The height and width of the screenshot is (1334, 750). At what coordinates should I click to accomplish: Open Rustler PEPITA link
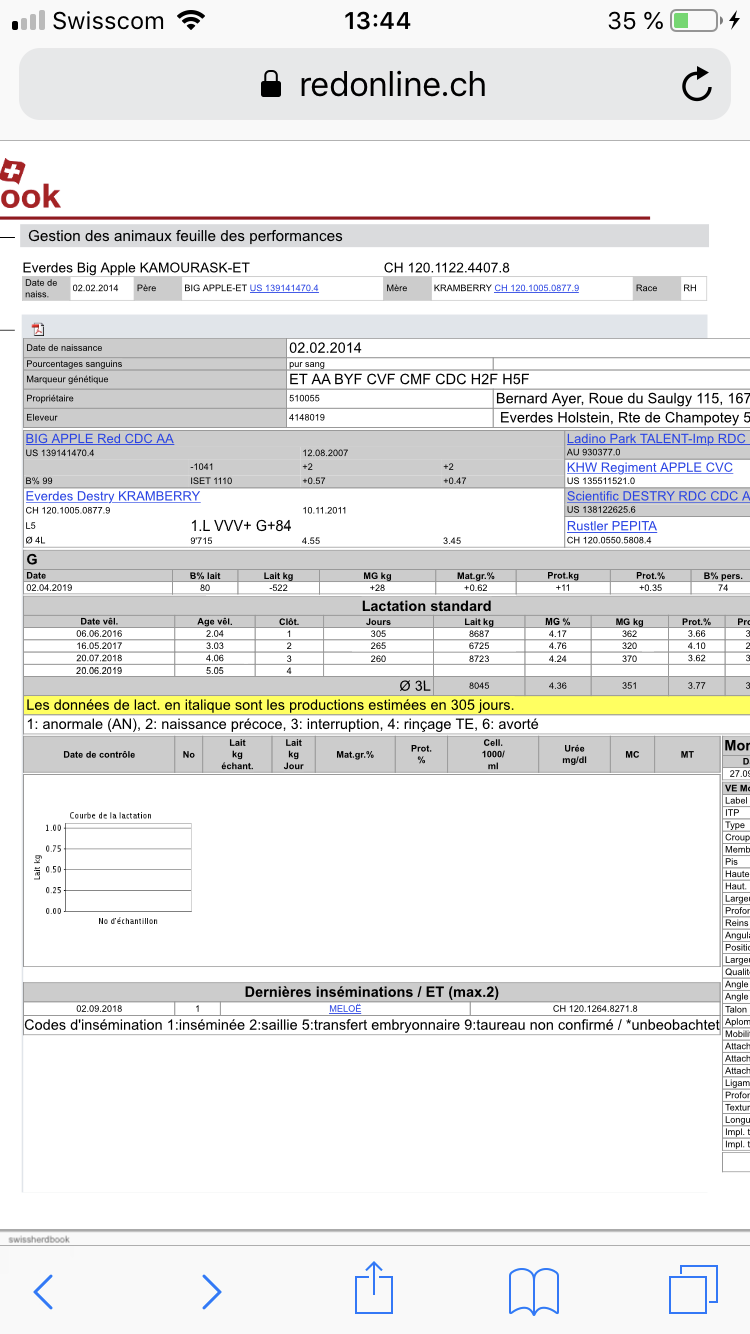pos(611,525)
